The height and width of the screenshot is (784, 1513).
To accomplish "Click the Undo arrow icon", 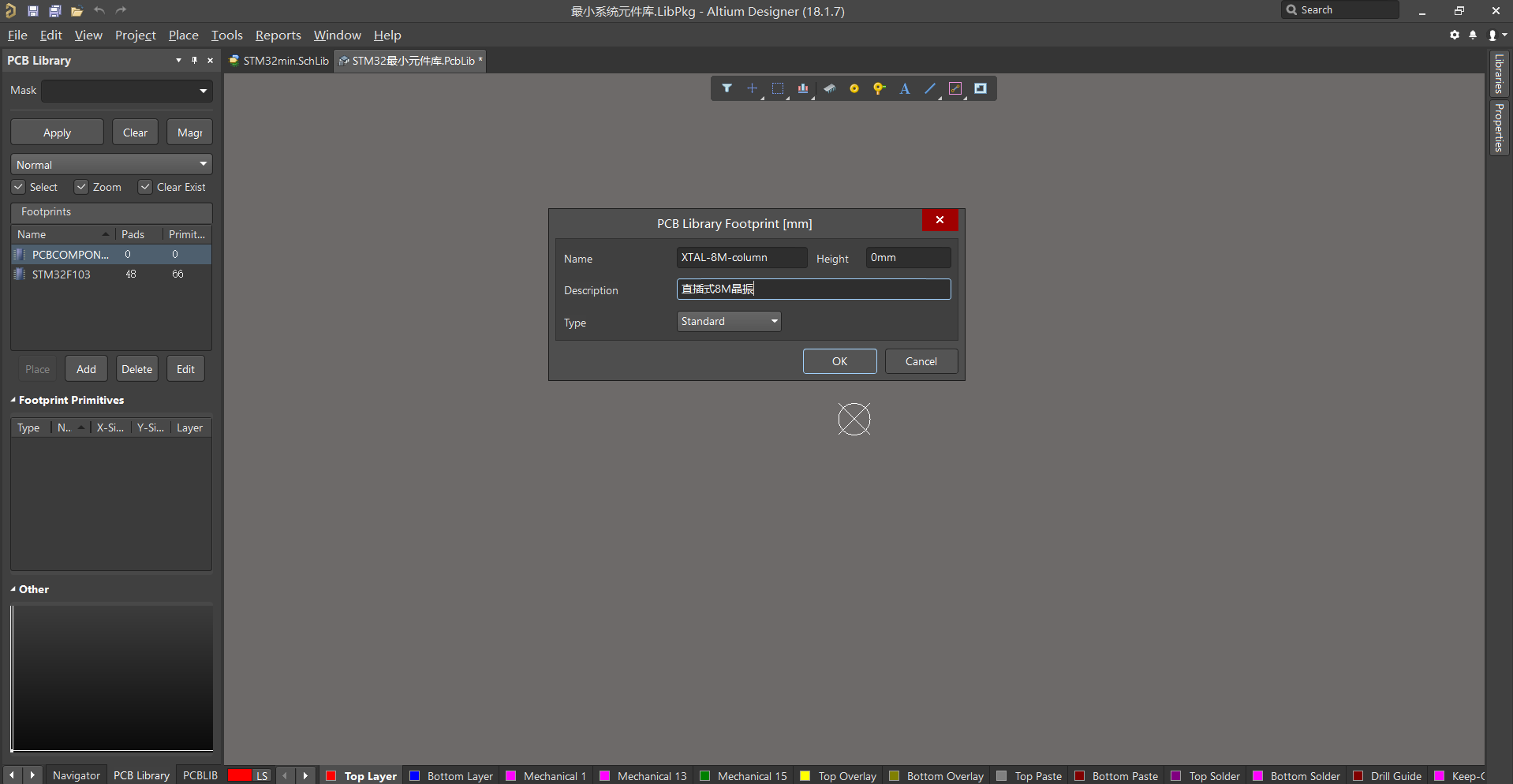I will 99,11.
